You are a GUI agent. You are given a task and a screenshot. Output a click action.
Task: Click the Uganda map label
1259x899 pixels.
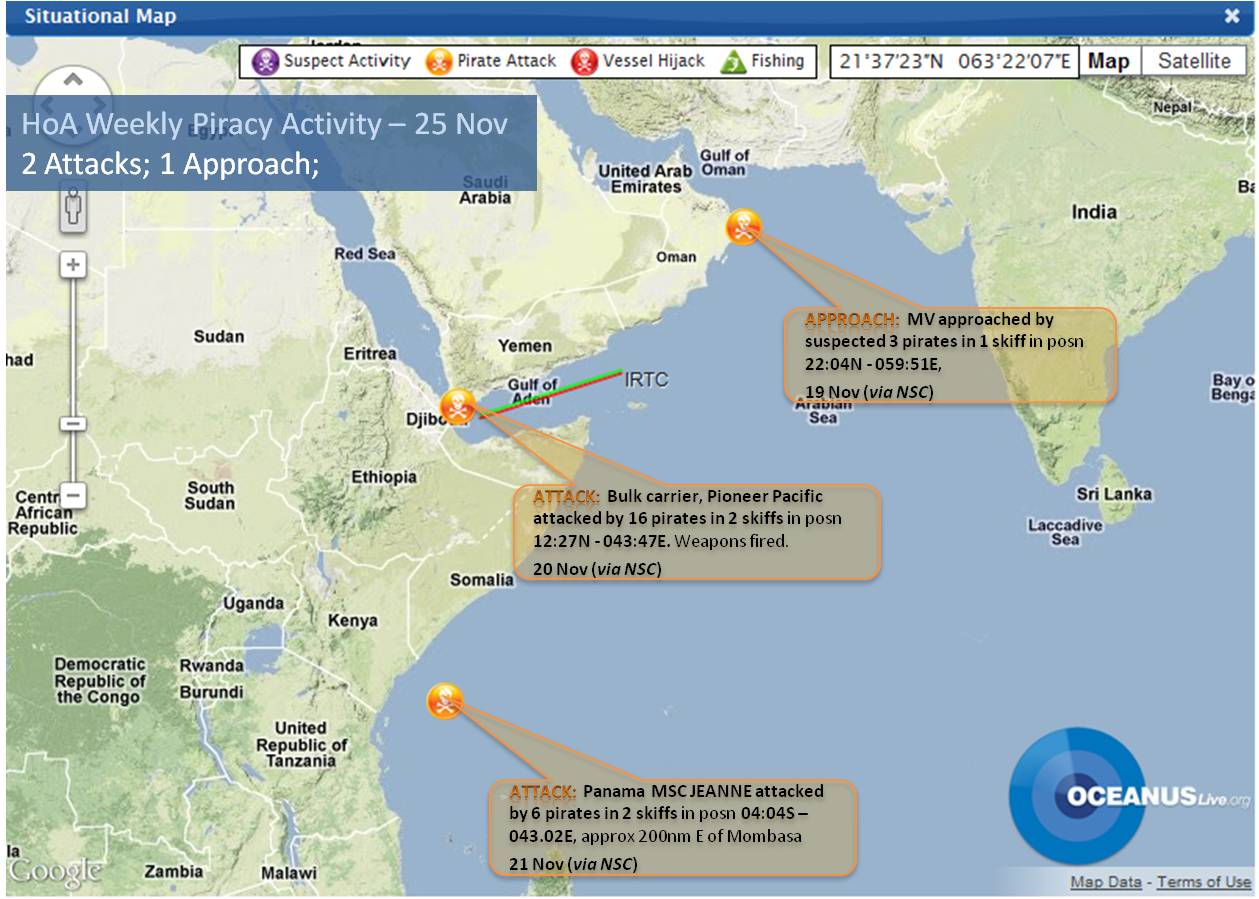(x=253, y=604)
